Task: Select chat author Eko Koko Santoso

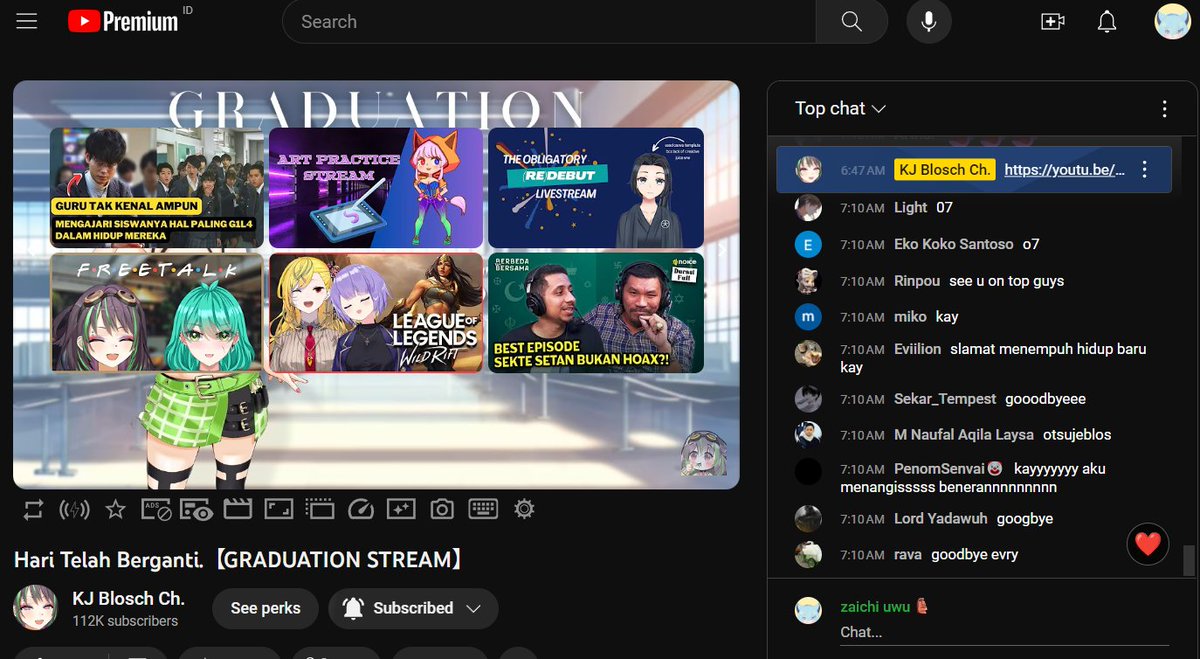Action: tap(954, 244)
